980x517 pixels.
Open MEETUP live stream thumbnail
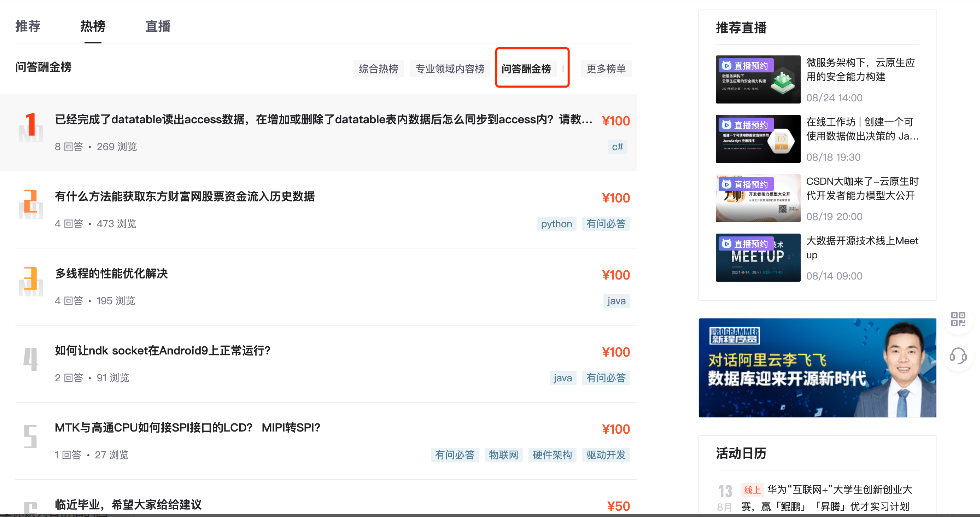[x=758, y=258]
